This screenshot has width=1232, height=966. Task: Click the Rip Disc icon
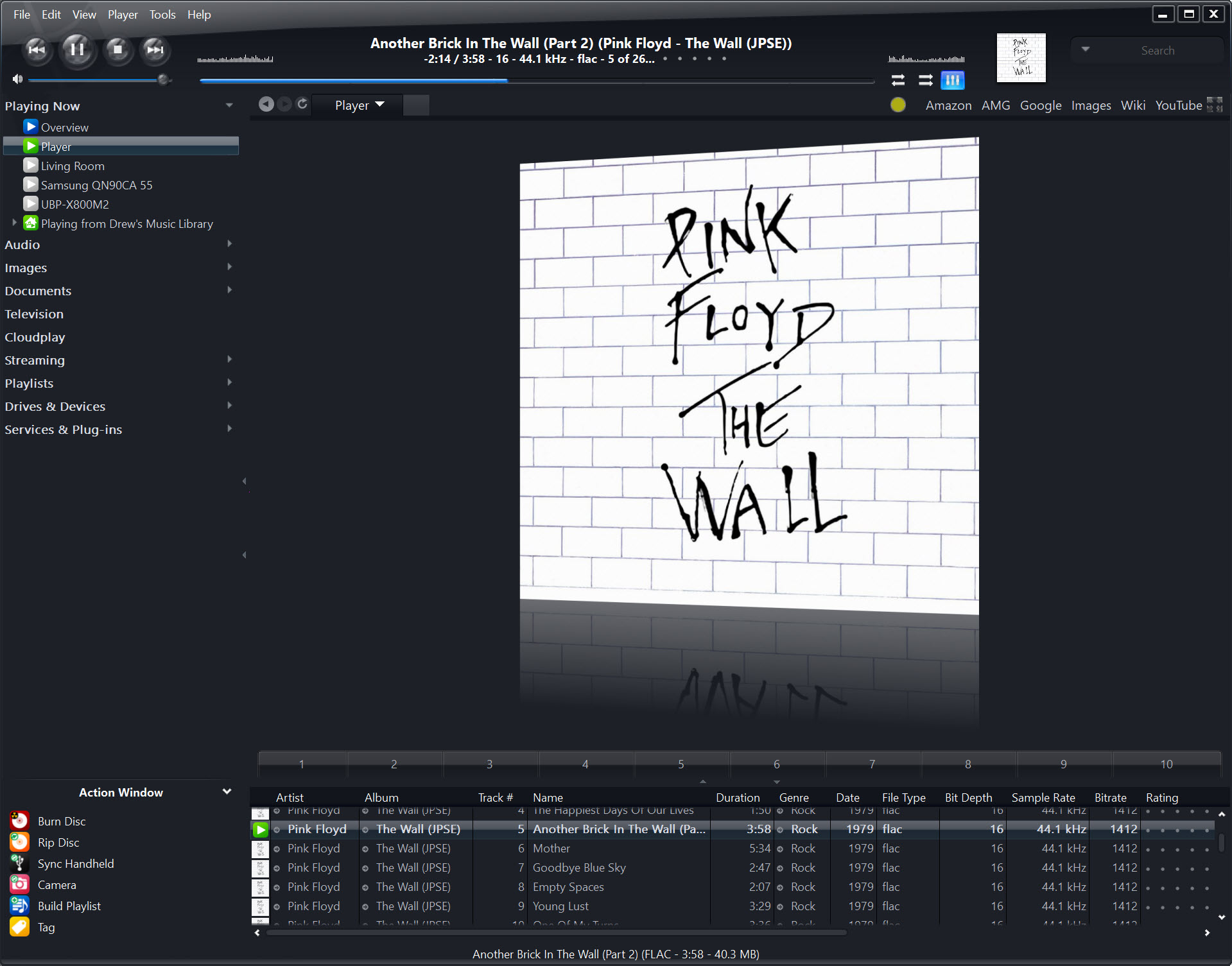click(19, 841)
